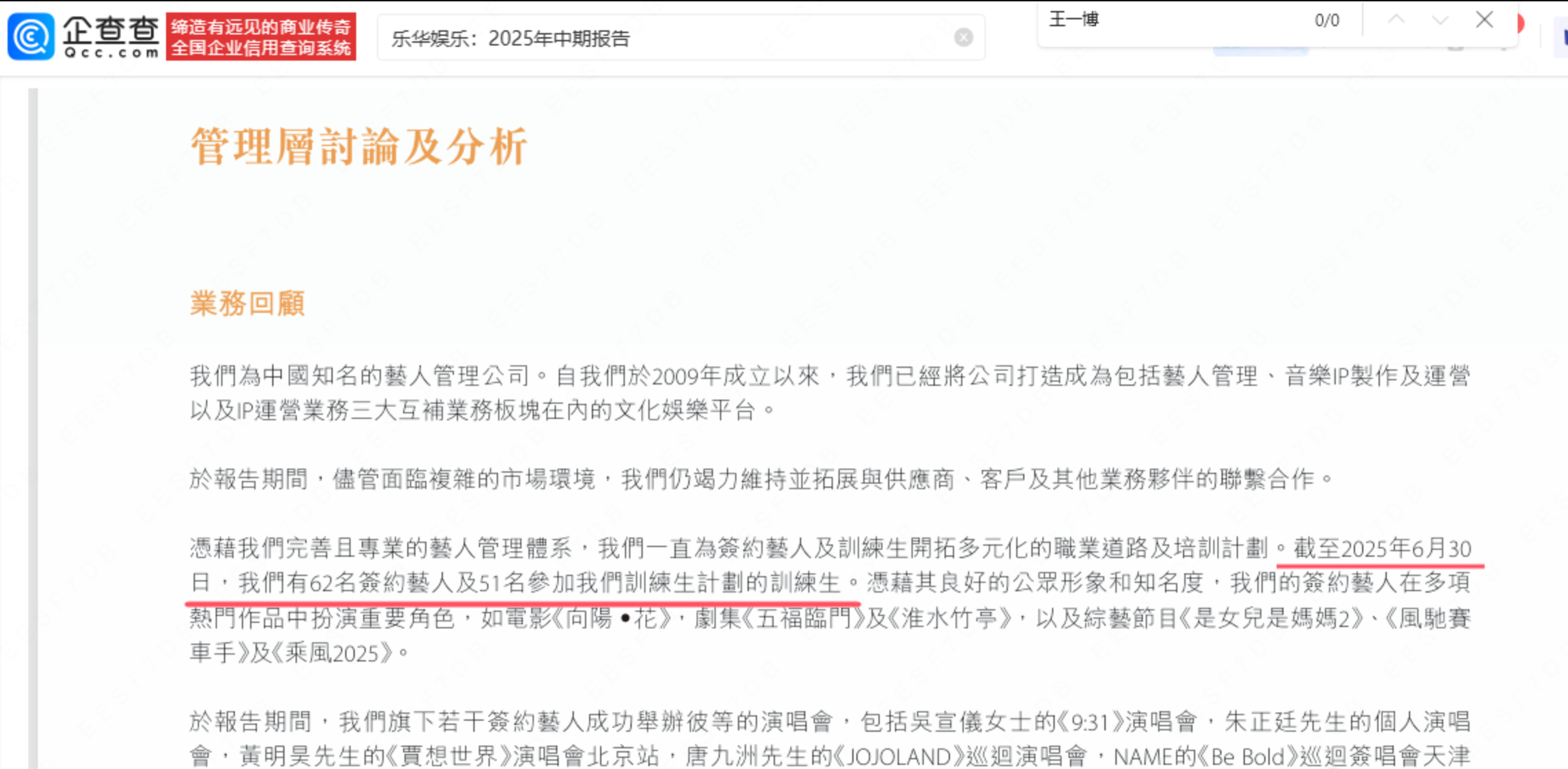Click the blue Qcc swirl logo icon
The width and height of the screenshot is (1568, 769).
pos(31,37)
